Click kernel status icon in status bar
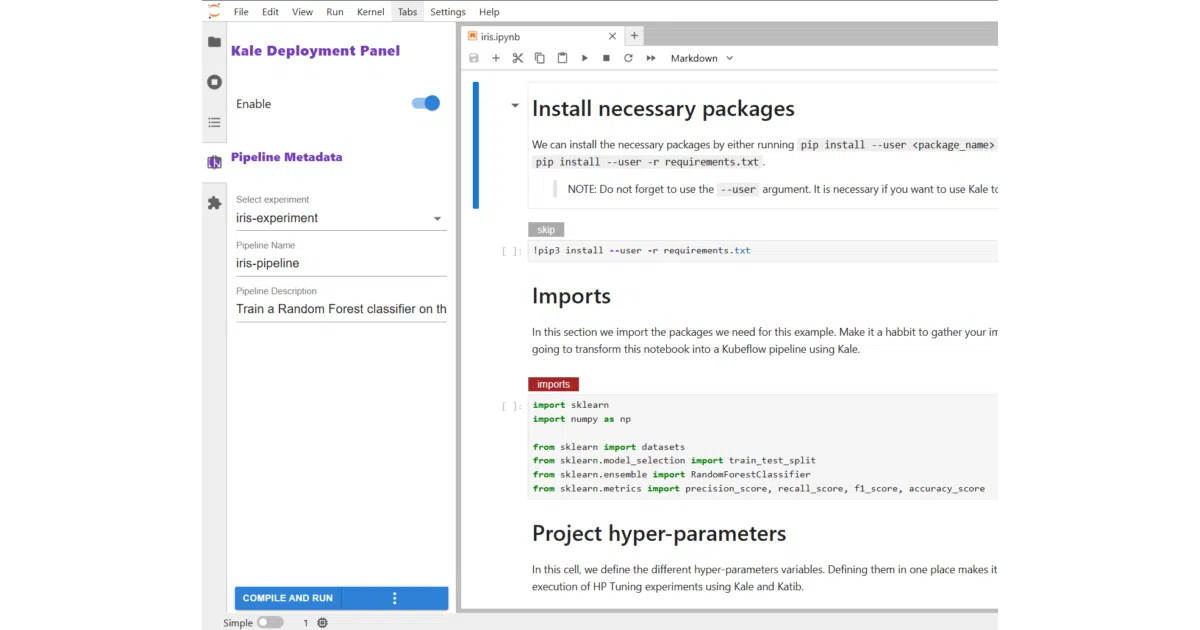Viewport: 1200px width, 630px height. (322, 623)
